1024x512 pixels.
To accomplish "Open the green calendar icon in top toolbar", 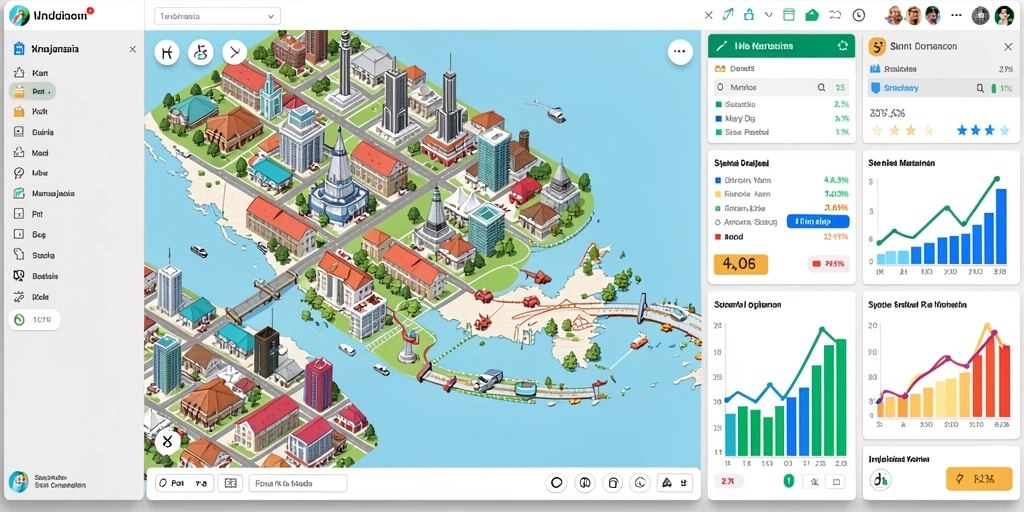I will click(x=789, y=14).
